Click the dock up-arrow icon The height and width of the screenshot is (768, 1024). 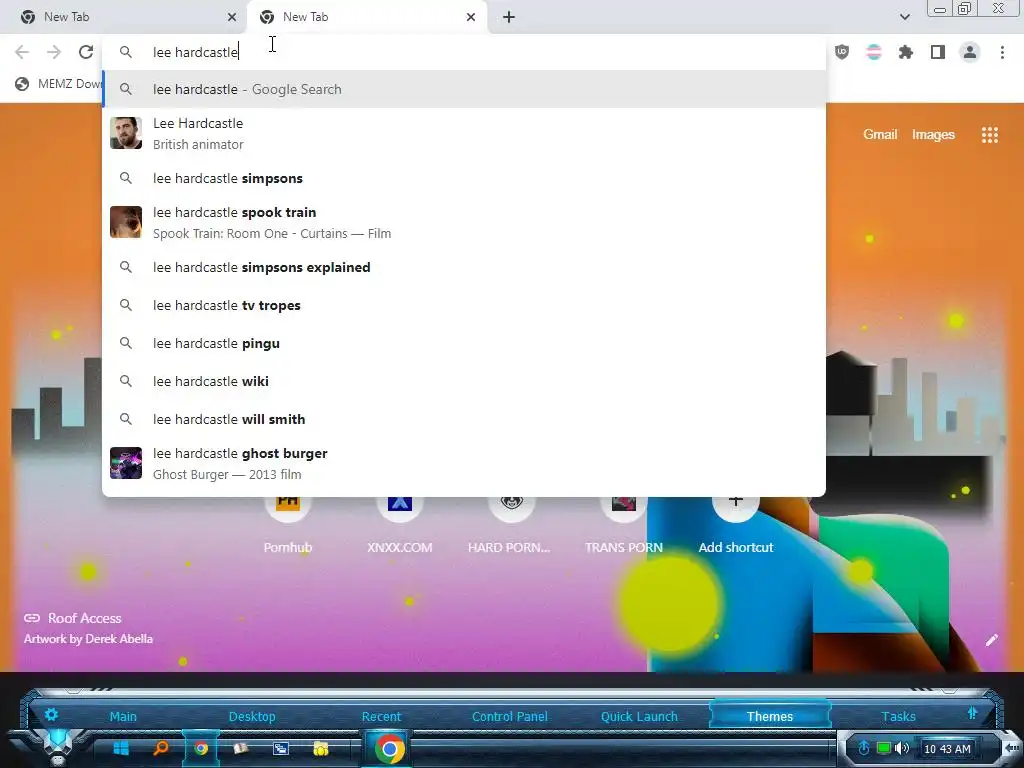click(972, 713)
